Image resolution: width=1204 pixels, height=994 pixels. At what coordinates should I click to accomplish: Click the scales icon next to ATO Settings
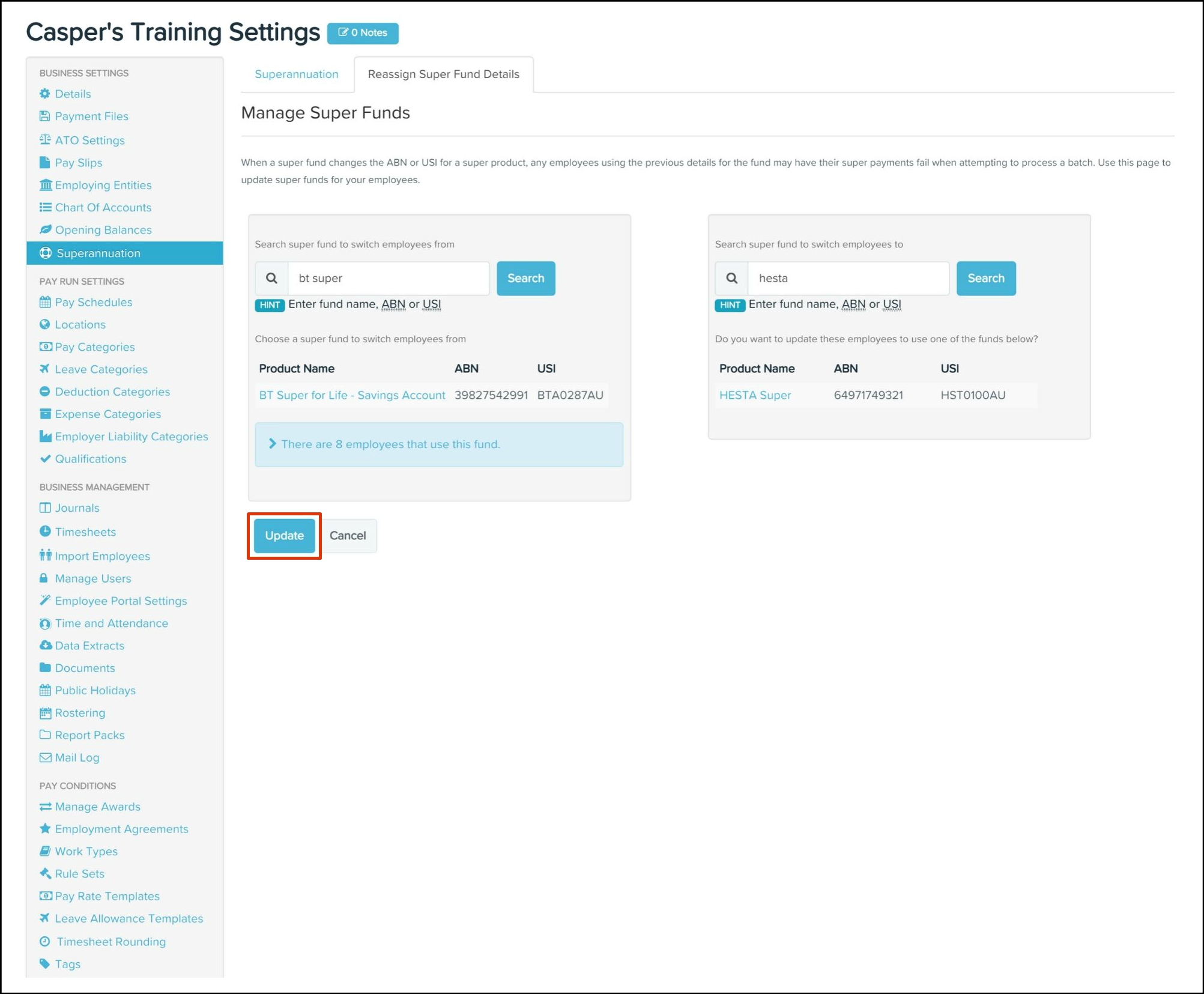tap(44, 140)
